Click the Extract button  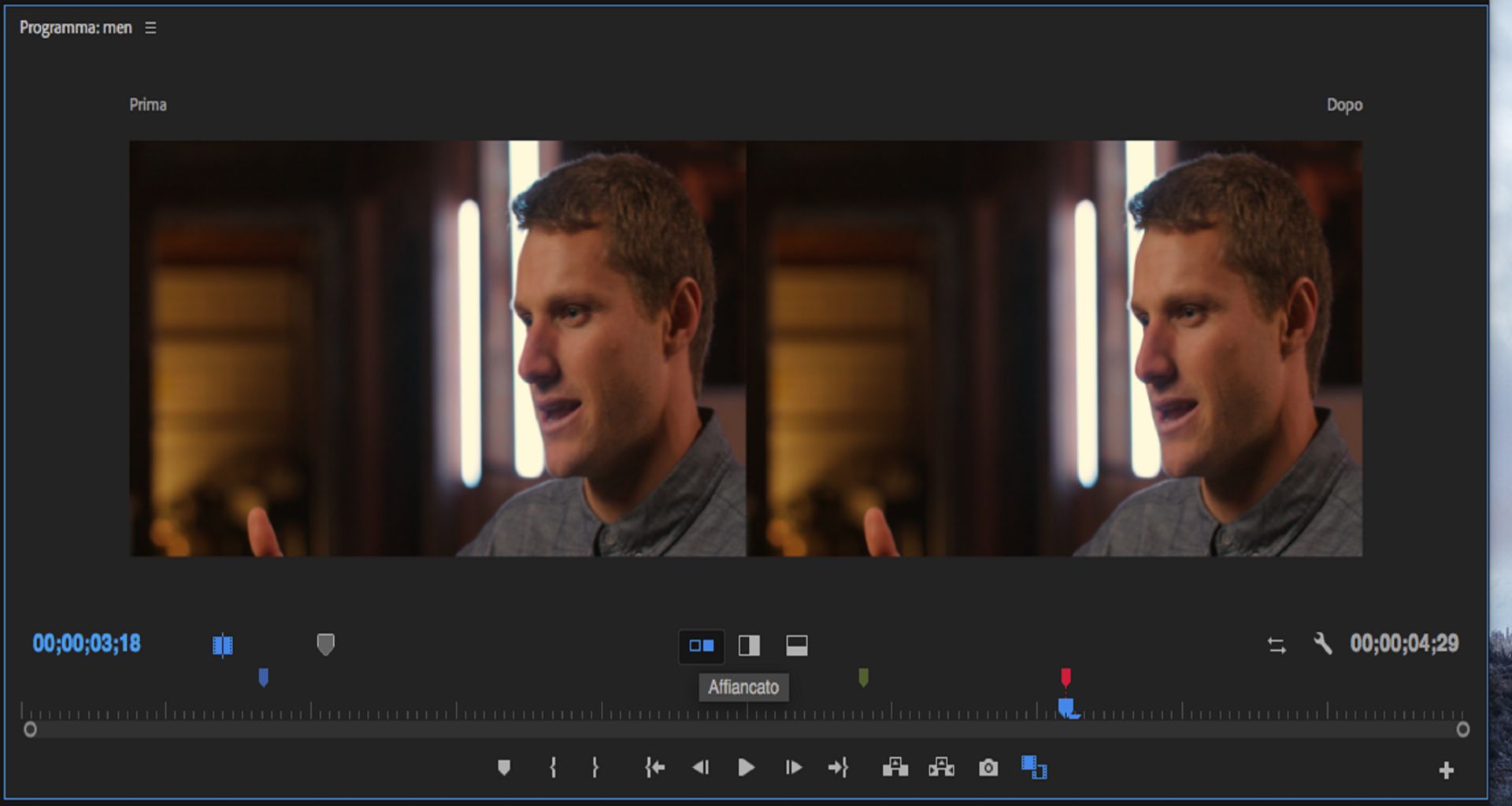(x=941, y=767)
